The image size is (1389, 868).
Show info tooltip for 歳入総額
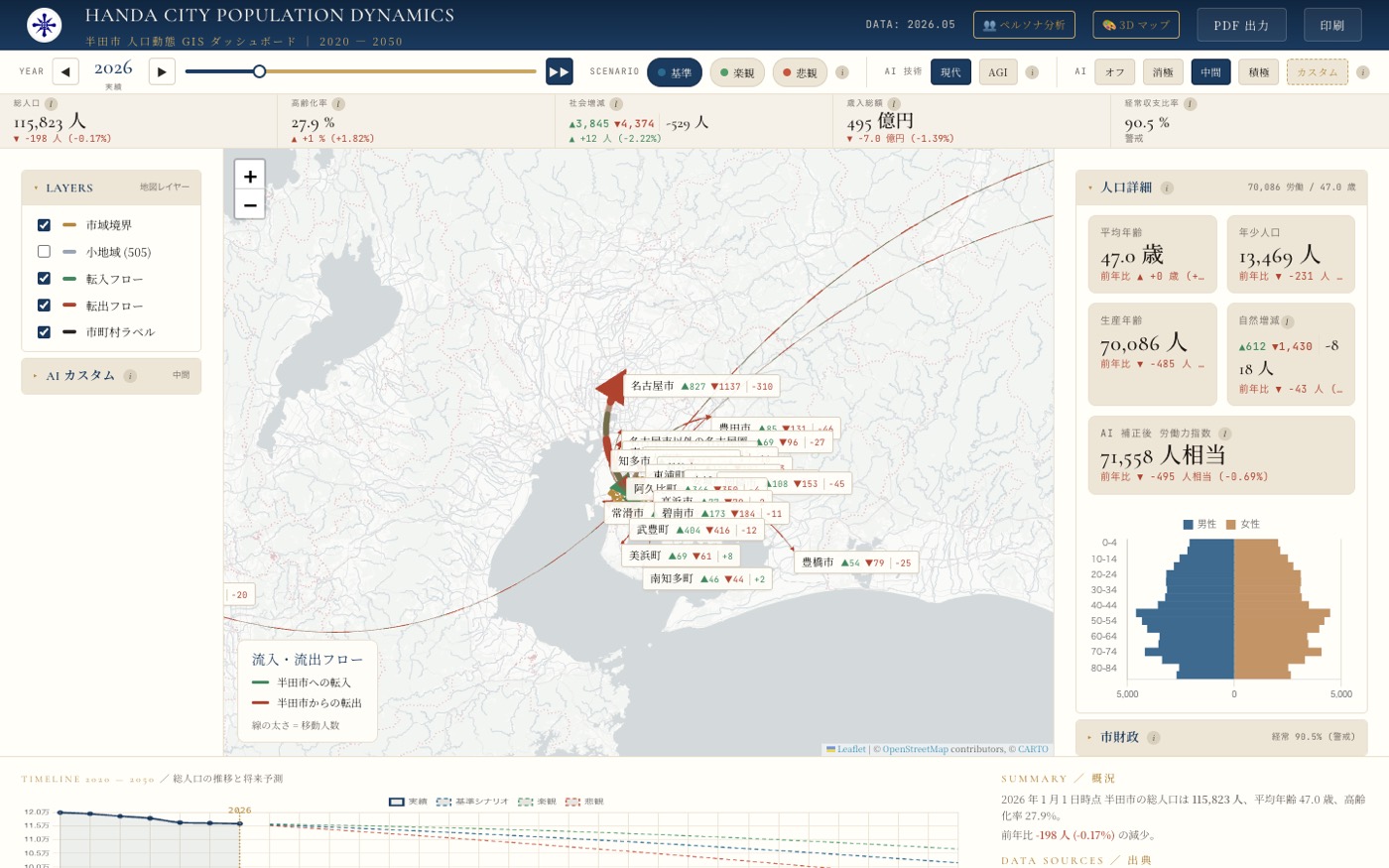tap(894, 104)
